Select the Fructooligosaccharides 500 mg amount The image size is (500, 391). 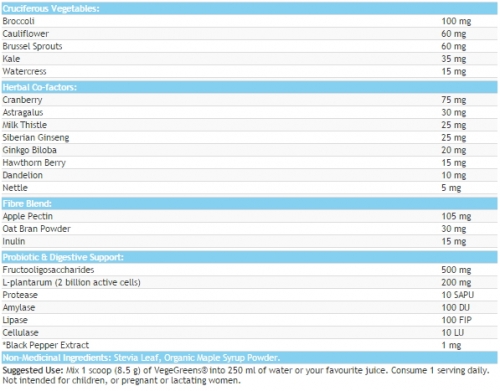[456, 270]
